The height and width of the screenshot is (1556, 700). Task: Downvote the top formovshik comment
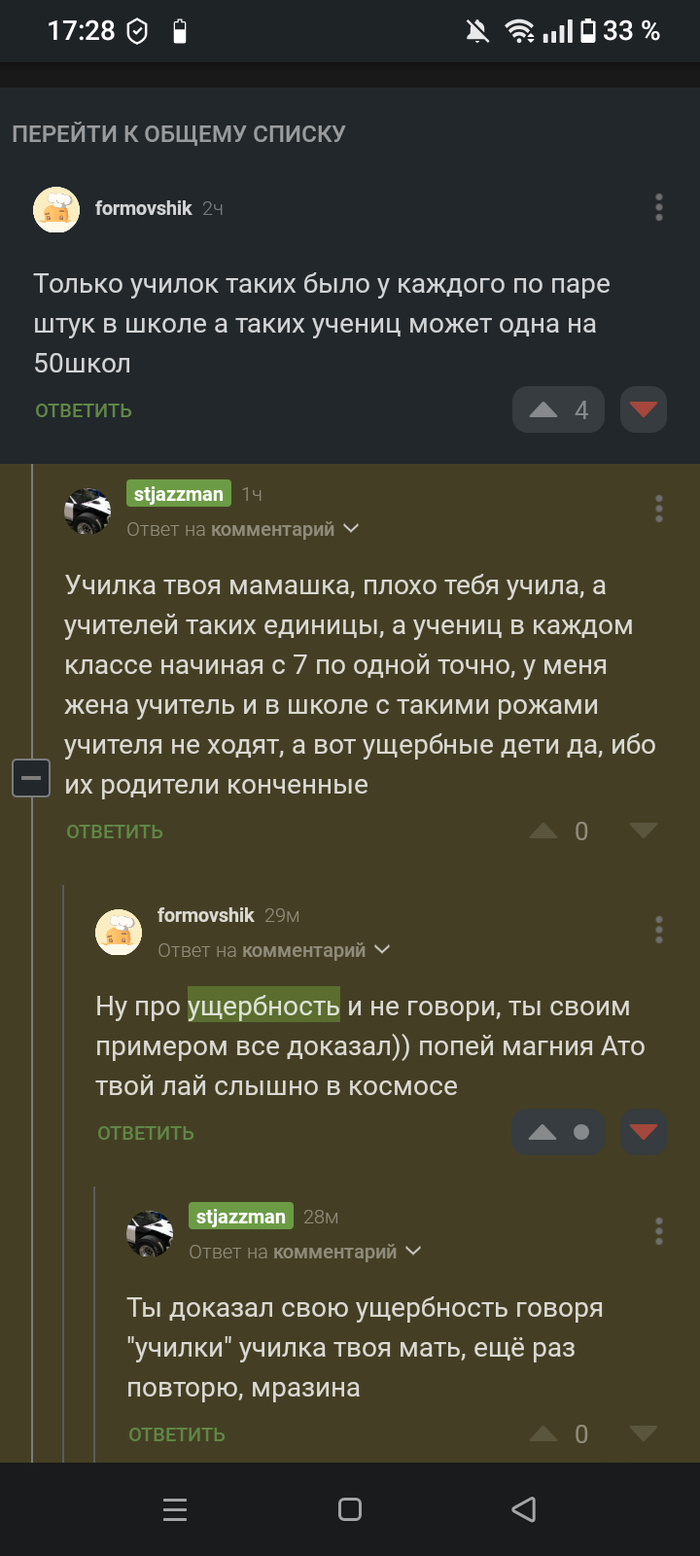(x=643, y=410)
